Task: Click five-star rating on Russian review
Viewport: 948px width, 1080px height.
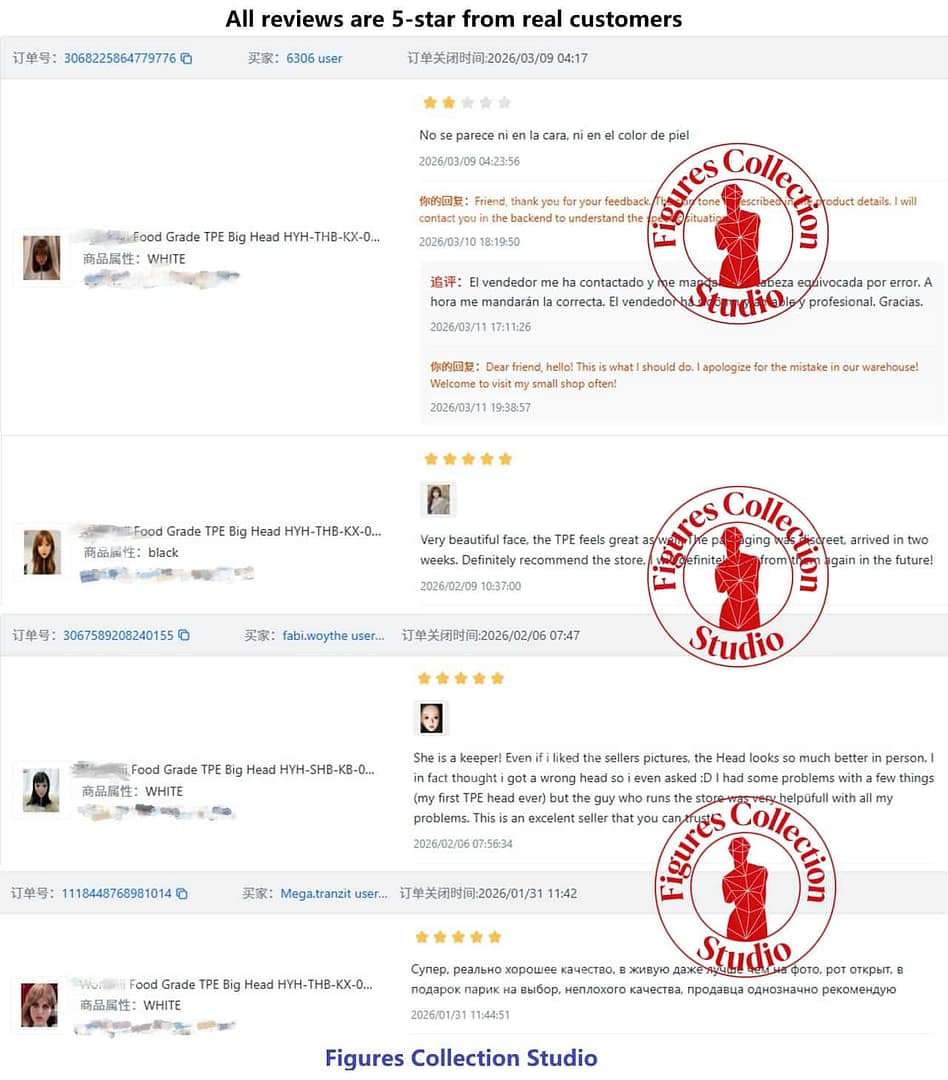Action: [458, 937]
